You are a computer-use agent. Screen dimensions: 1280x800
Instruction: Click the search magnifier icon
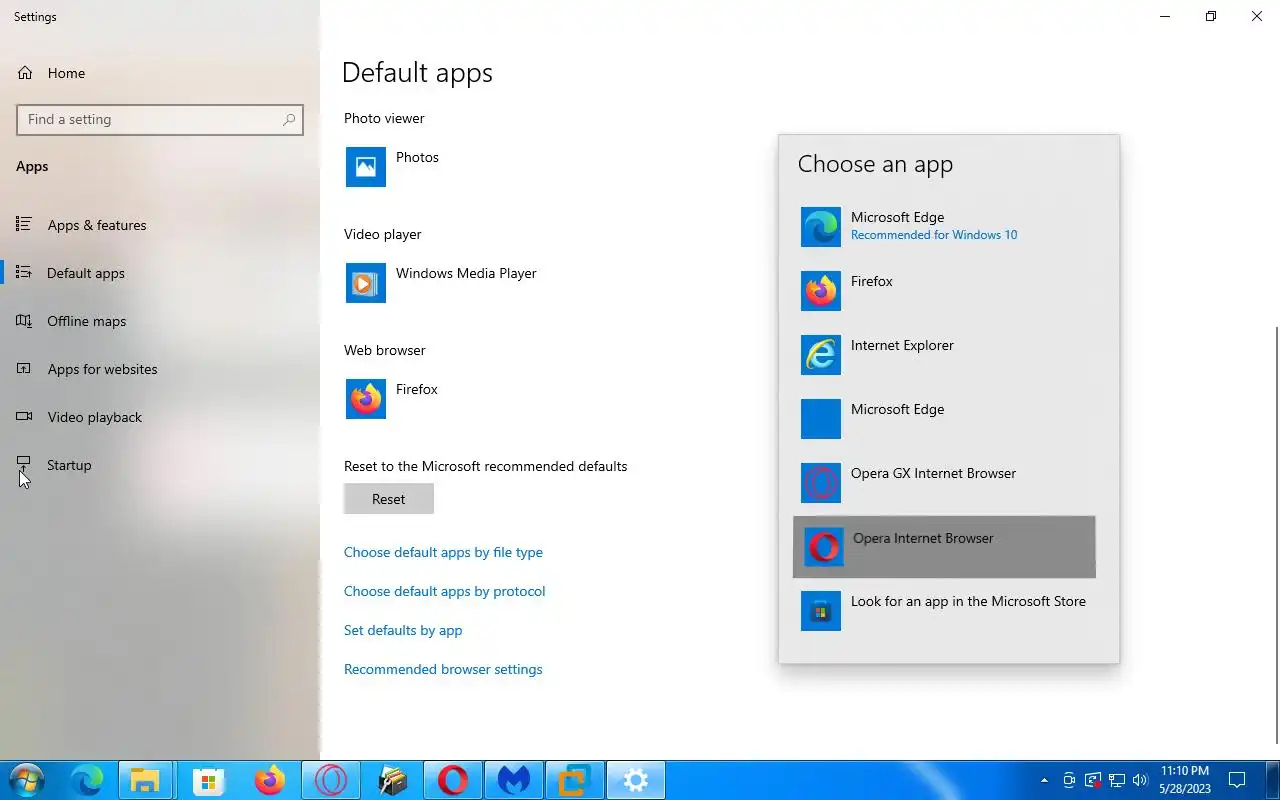point(289,119)
